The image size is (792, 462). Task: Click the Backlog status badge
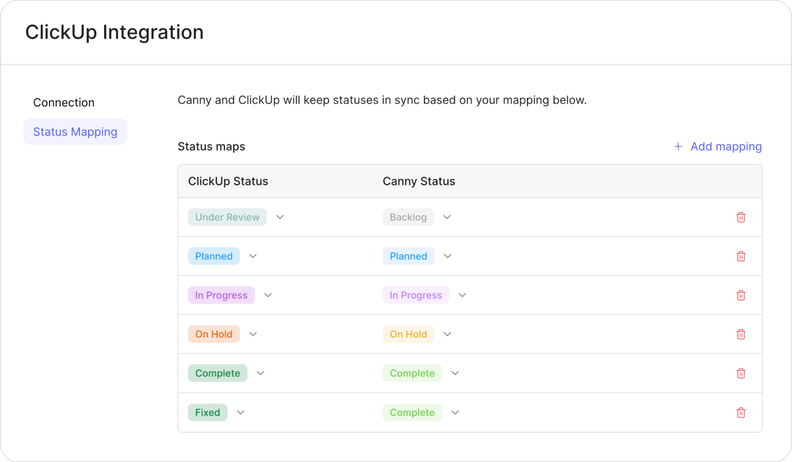point(408,217)
